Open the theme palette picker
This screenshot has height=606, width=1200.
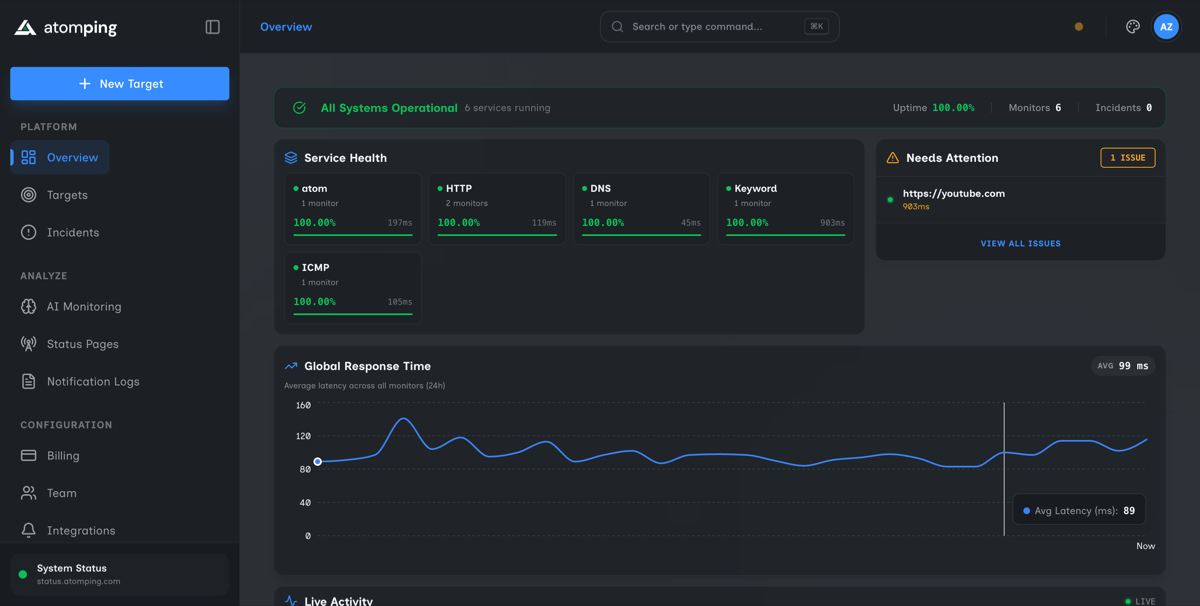point(1132,26)
